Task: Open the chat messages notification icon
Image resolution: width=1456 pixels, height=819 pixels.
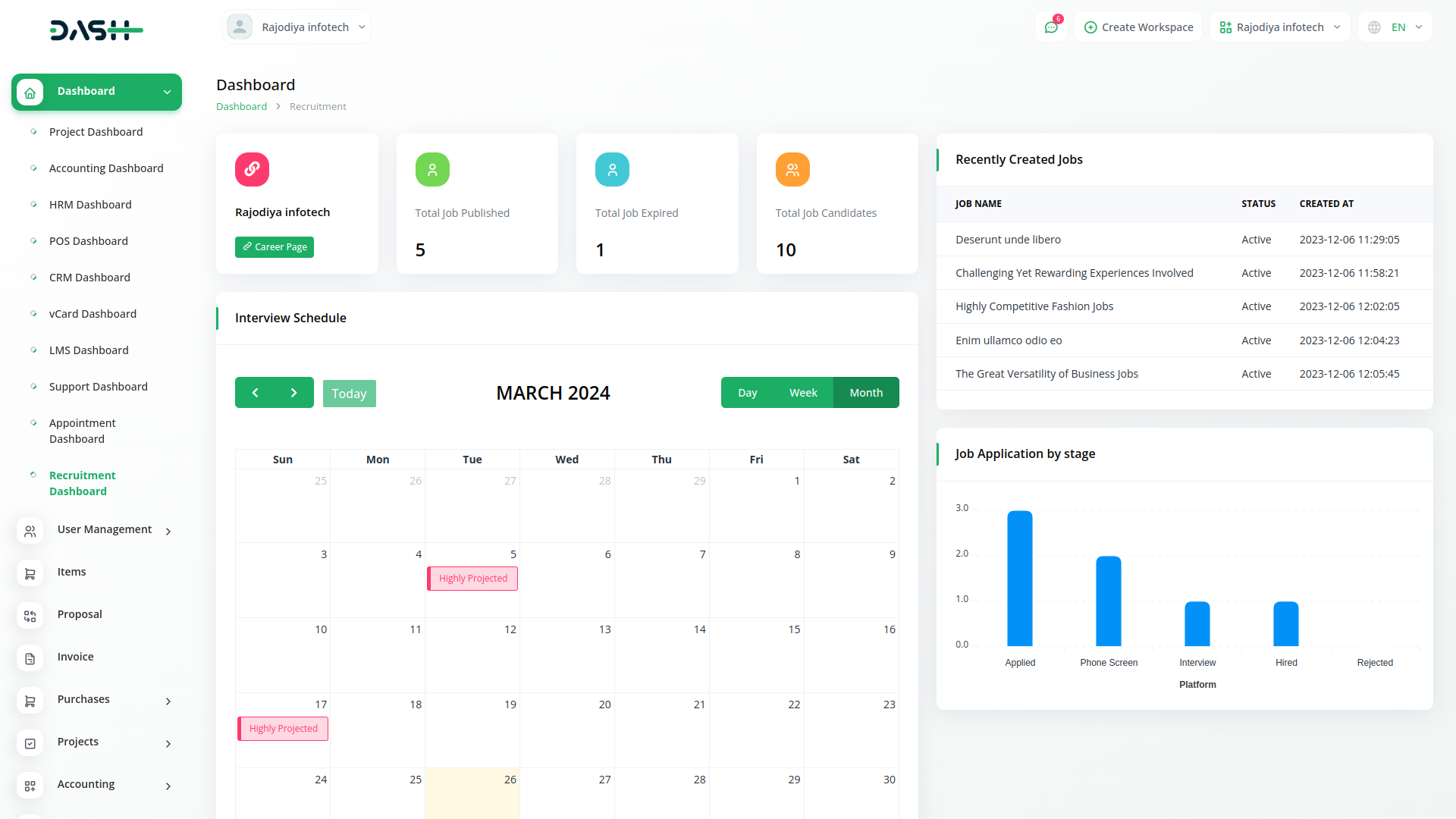Action: (1051, 27)
